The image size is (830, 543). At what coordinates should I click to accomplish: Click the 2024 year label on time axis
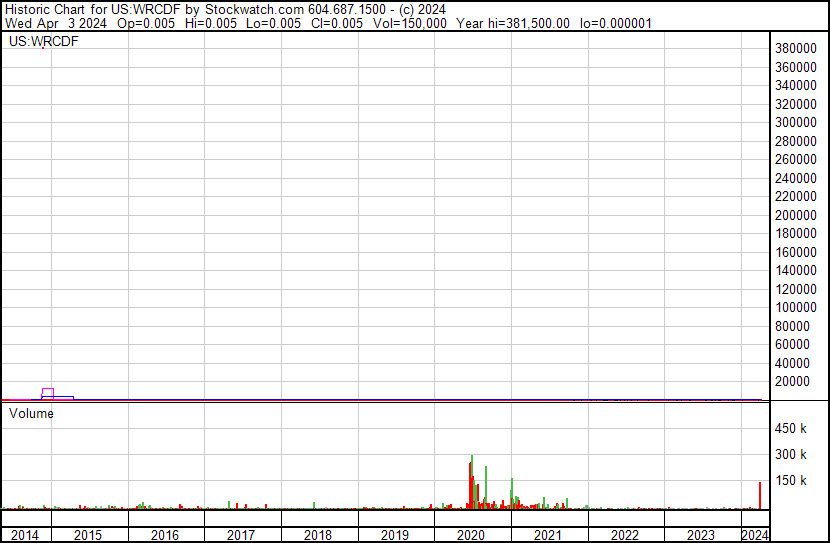pos(755,535)
